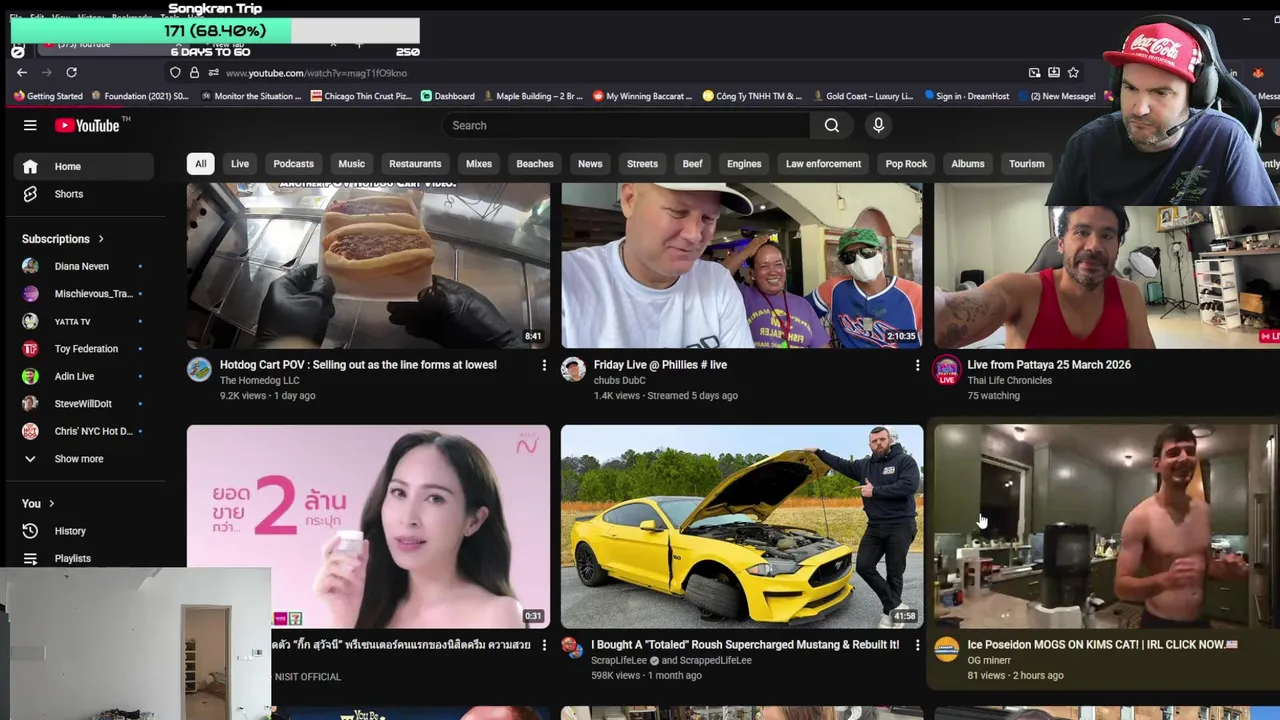Open Ice Poseidon MOGS video thumbnail
Viewport: 1280px width, 720px height.
pyautogui.click(x=1107, y=527)
